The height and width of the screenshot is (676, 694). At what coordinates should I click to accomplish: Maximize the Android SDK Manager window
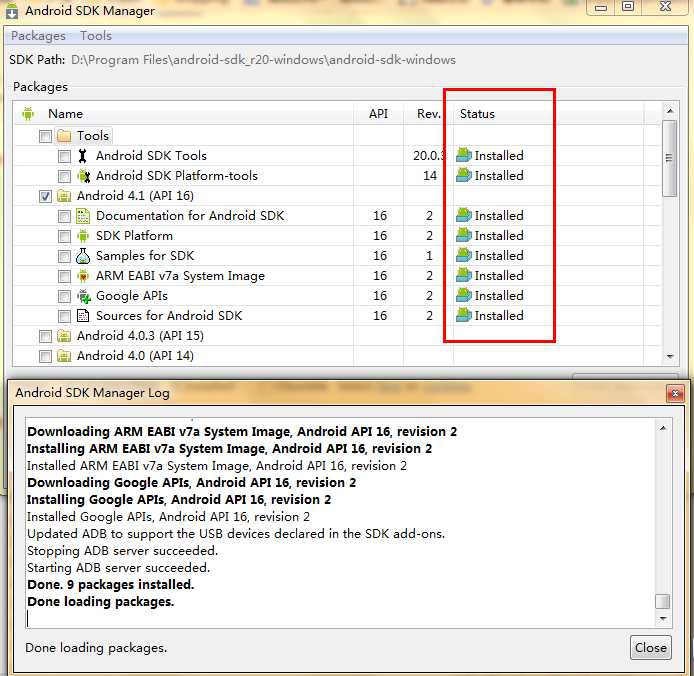click(x=628, y=6)
